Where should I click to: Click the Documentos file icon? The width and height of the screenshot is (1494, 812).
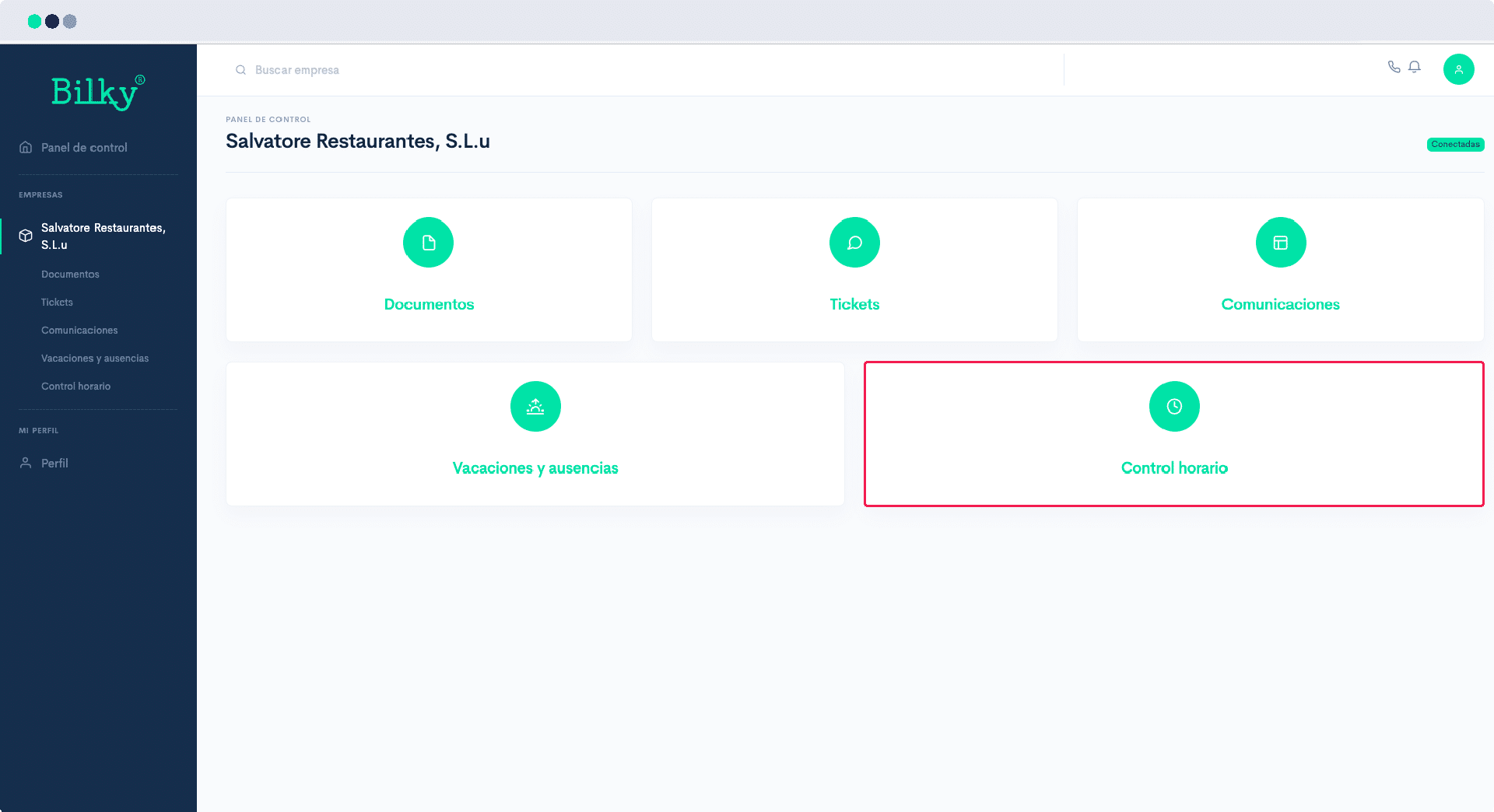point(429,243)
